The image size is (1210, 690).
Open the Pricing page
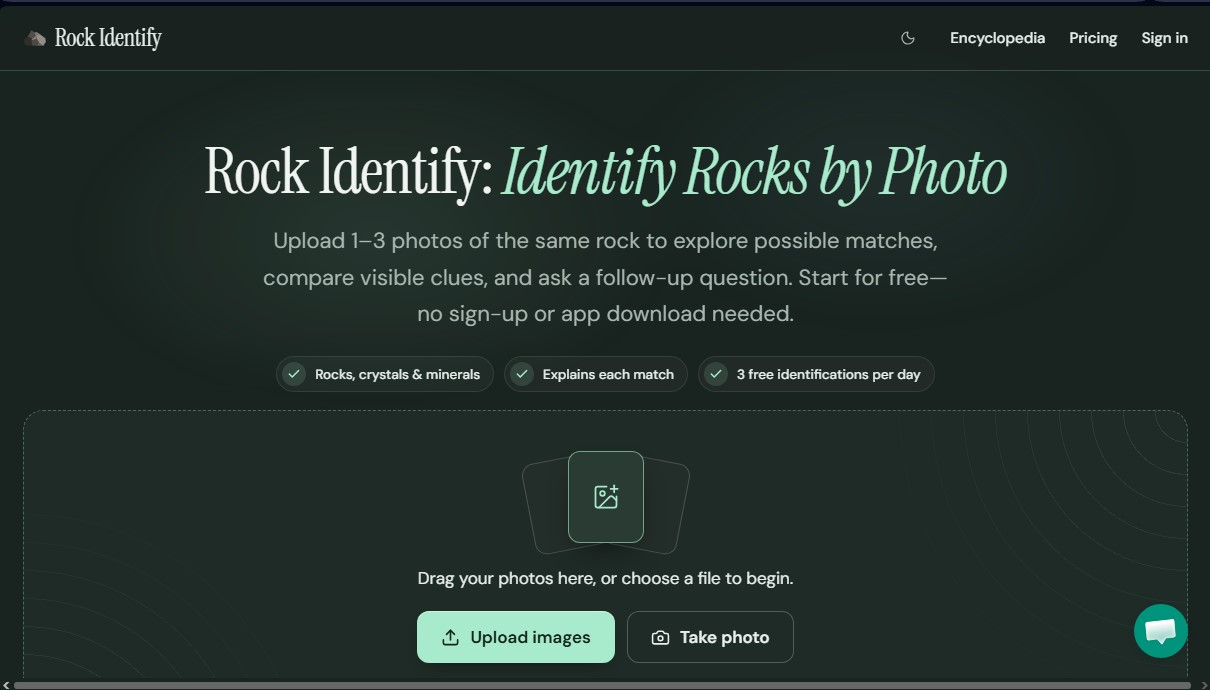pos(1093,38)
